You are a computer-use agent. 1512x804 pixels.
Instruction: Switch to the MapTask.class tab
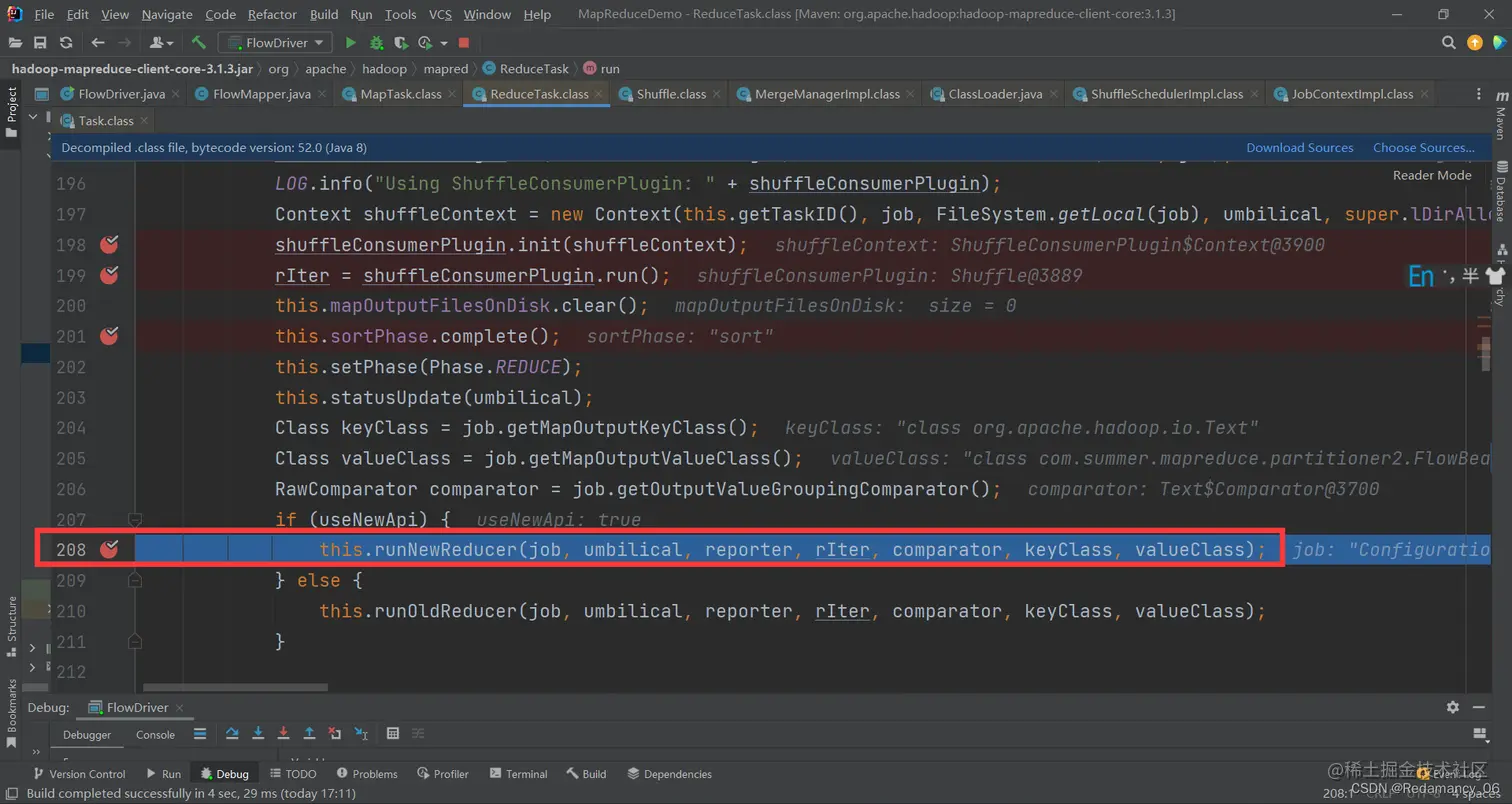tap(400, 94)
